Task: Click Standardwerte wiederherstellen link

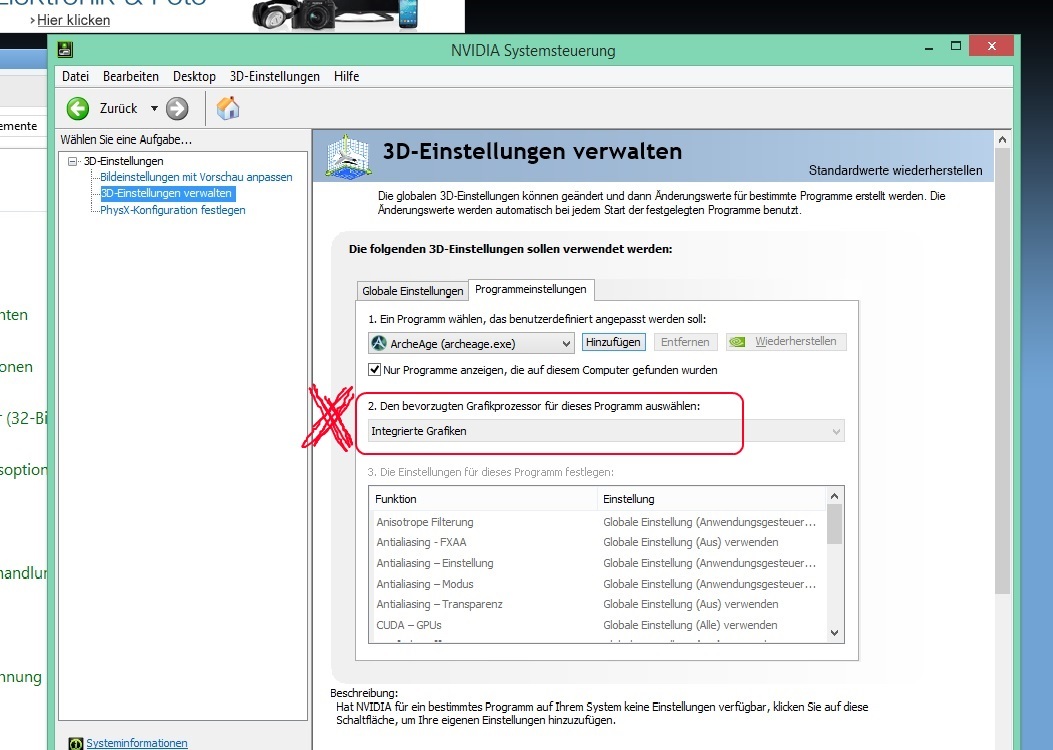Action: coord(895,171)
